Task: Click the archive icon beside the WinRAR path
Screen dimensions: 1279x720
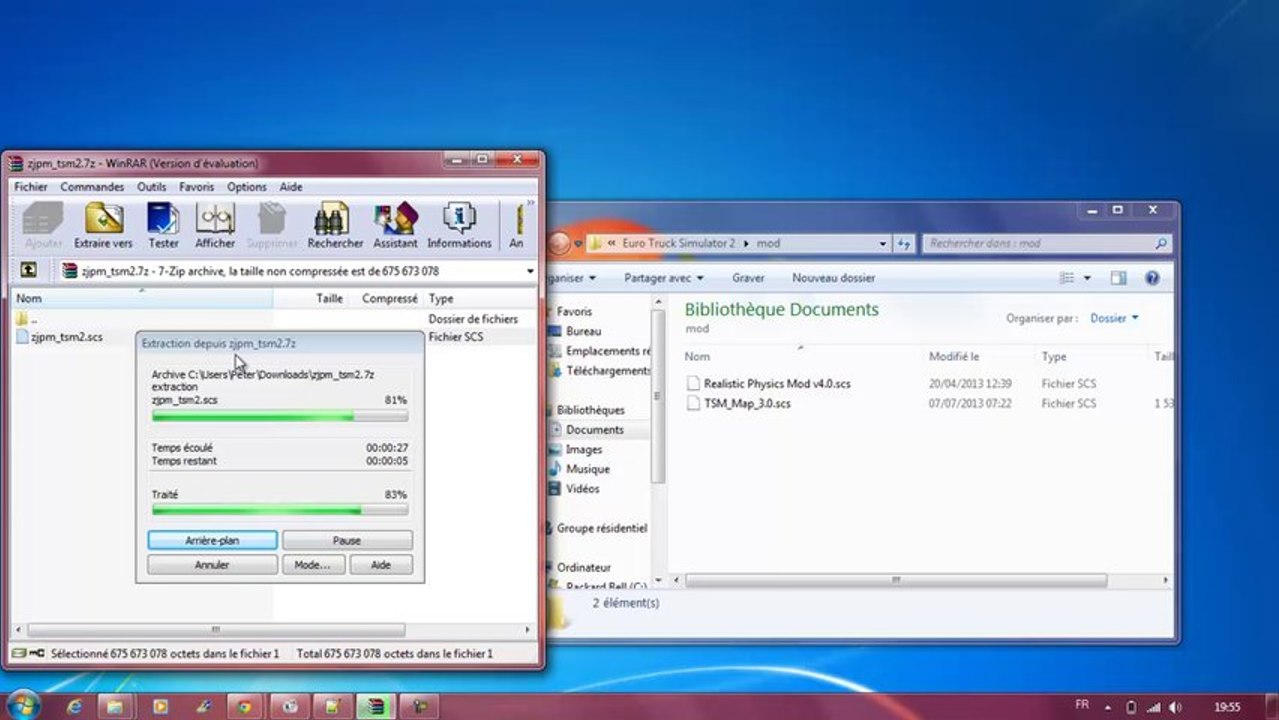Action: click(69, 271)
